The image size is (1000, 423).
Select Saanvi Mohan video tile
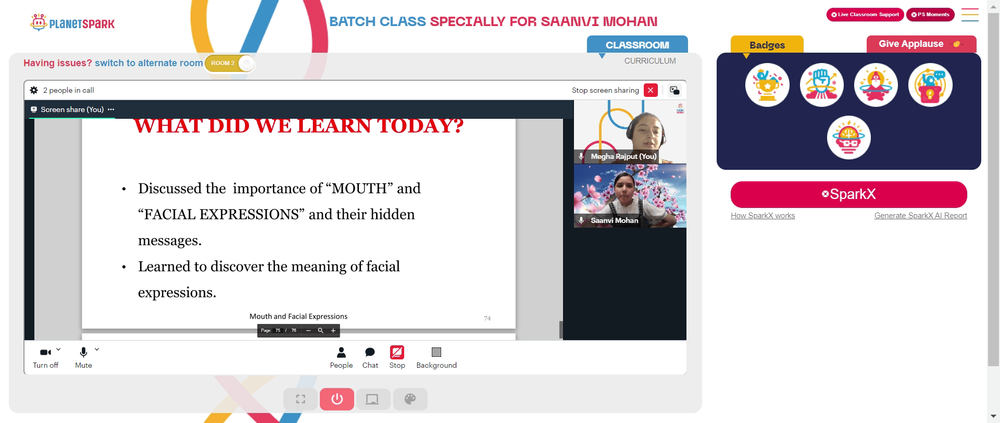[x=630, y=196]
